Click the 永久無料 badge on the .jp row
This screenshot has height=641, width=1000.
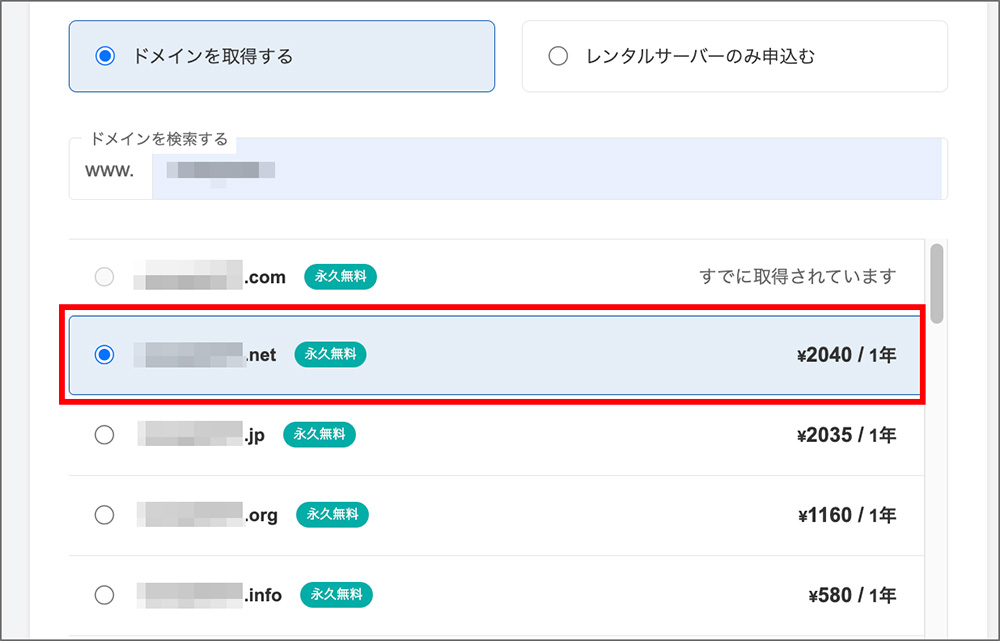coord(319,435)
